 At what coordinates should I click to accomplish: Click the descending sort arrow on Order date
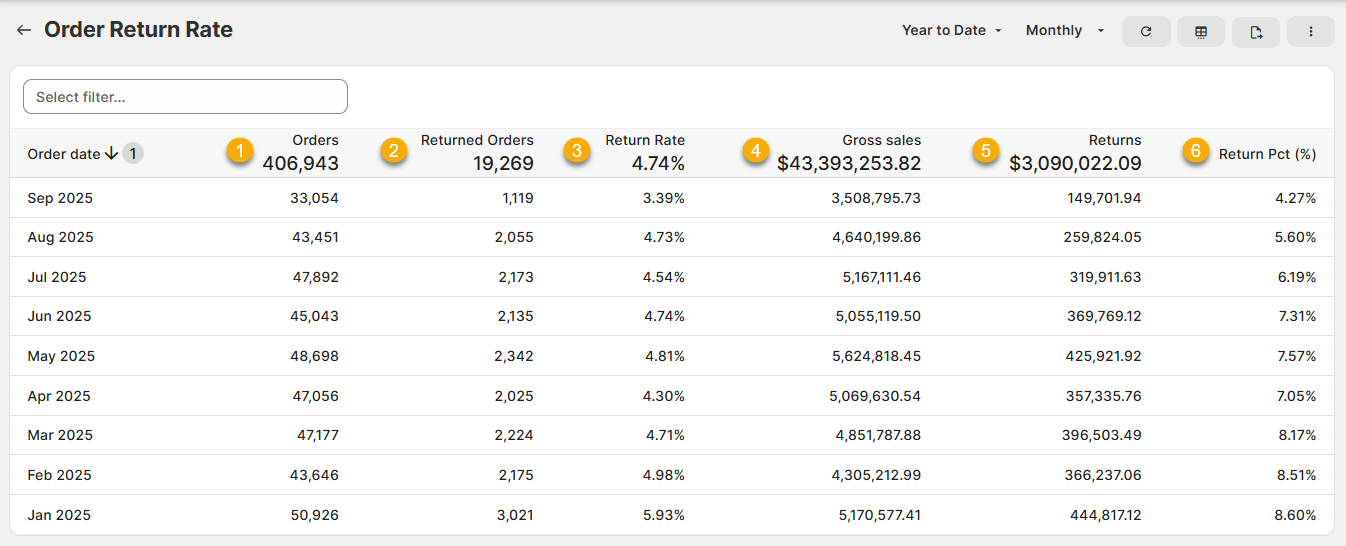coord(111,154)
